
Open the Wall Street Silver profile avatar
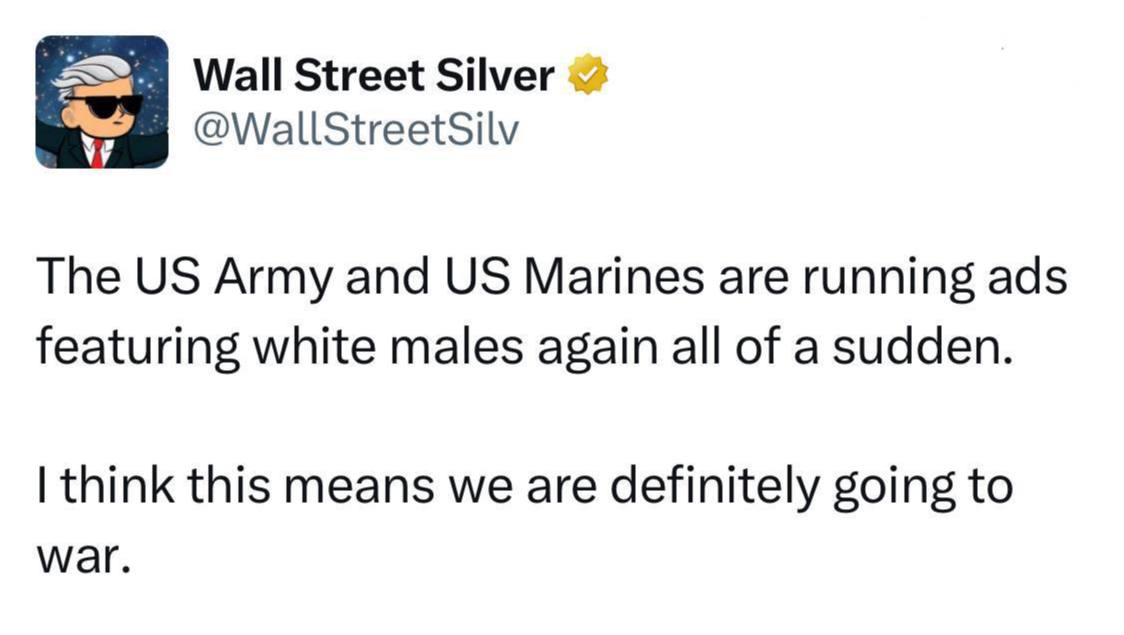(101, 101)
